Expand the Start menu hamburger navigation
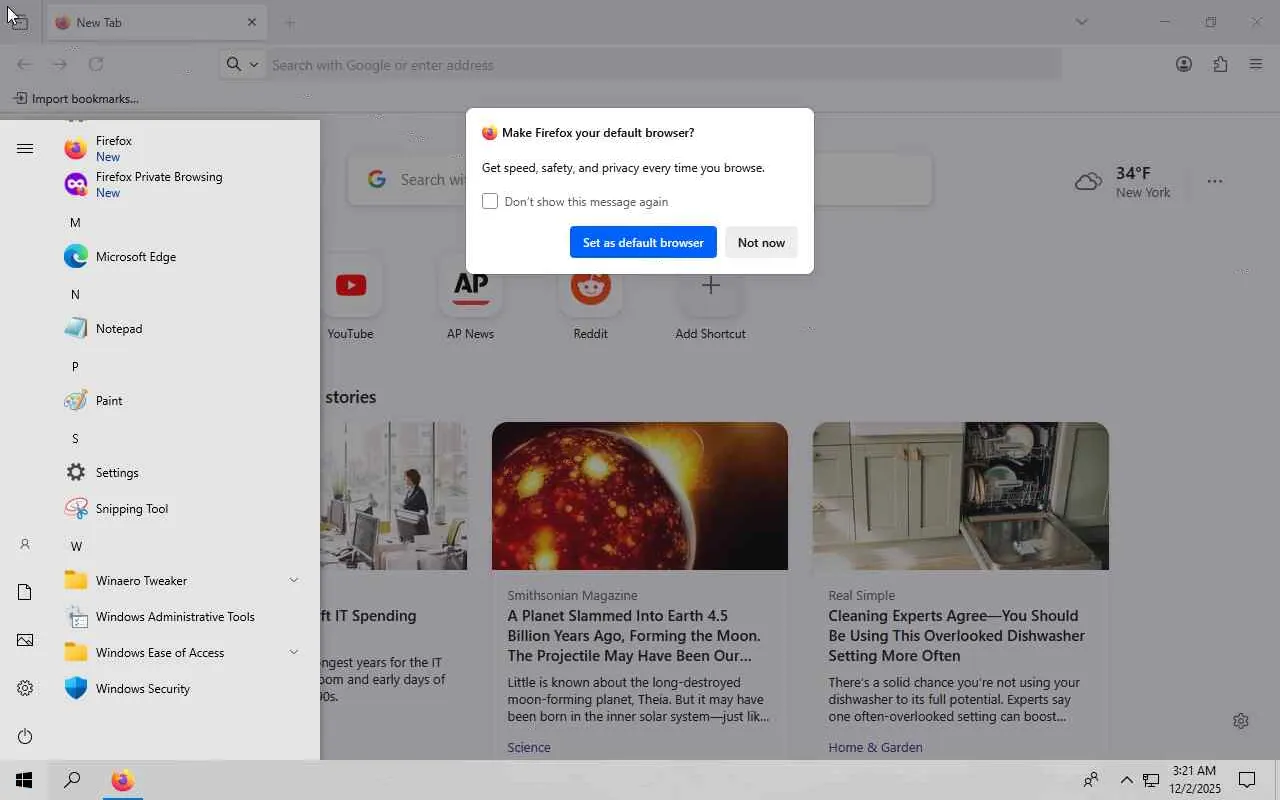The height and width of the screenshot is (800, 1280). (x=25, y=148)
